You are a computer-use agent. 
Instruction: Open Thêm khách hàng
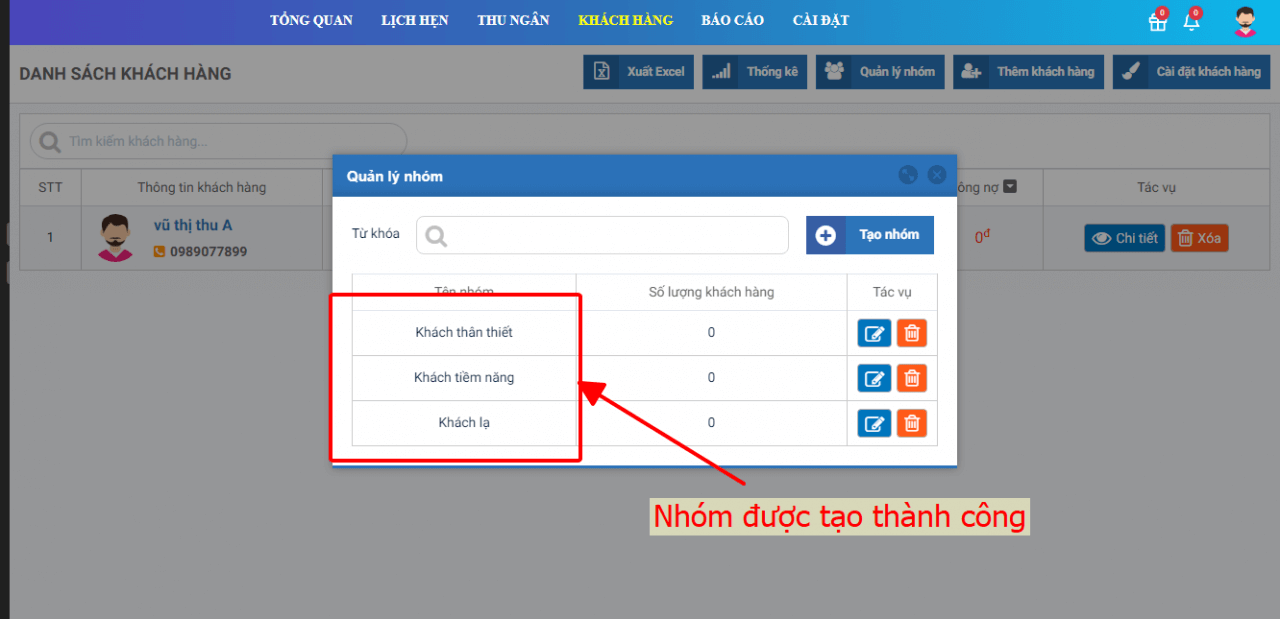(x=1029, y=72)
